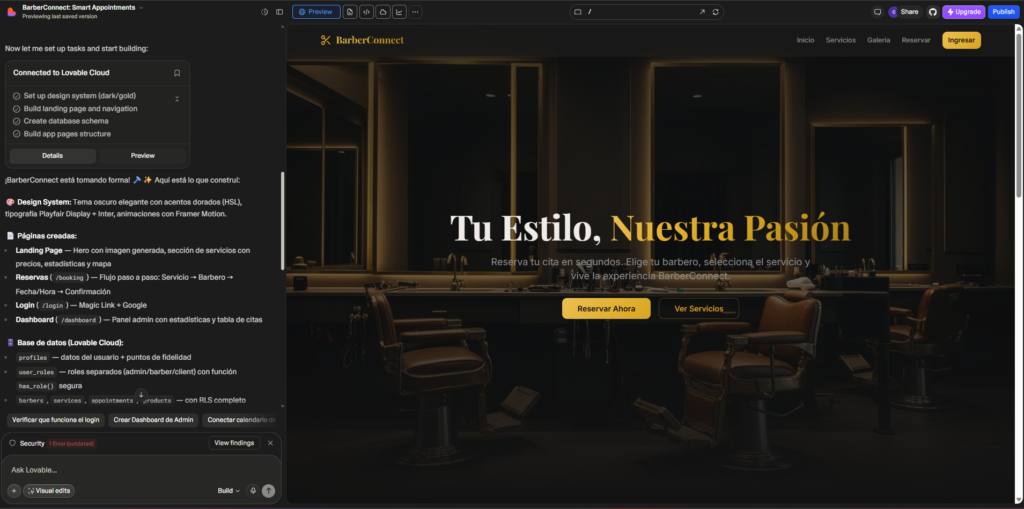The height and width of the screenshot is (509, 1024).
Task: Open the code editor view icon
Action: [x=367, y=12]
